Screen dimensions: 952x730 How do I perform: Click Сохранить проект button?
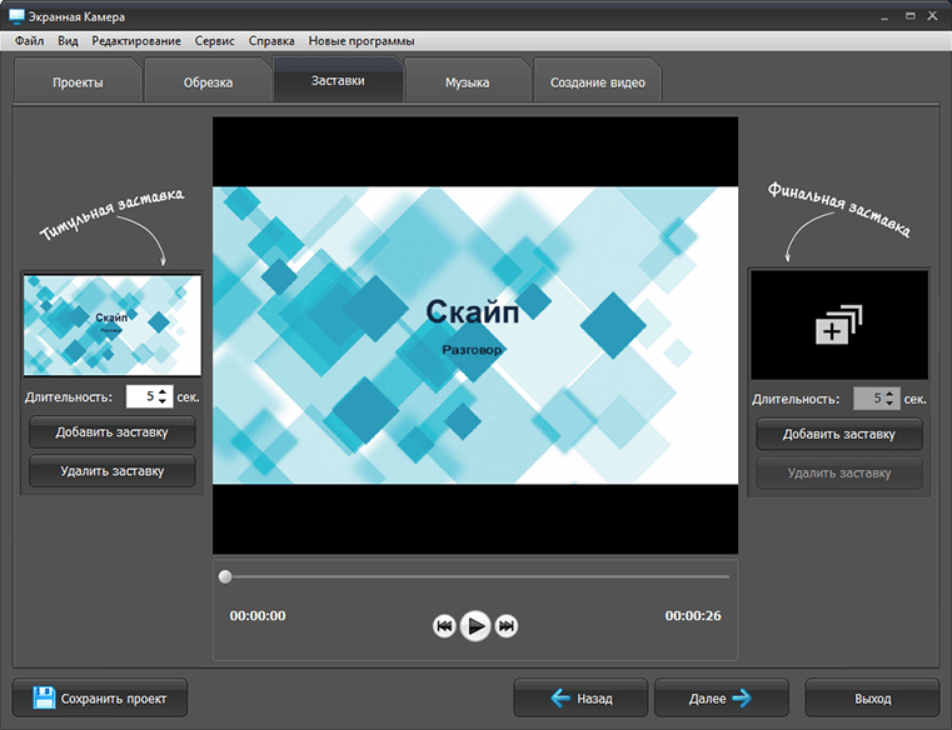pyautogui.click(x=100, y=698)
